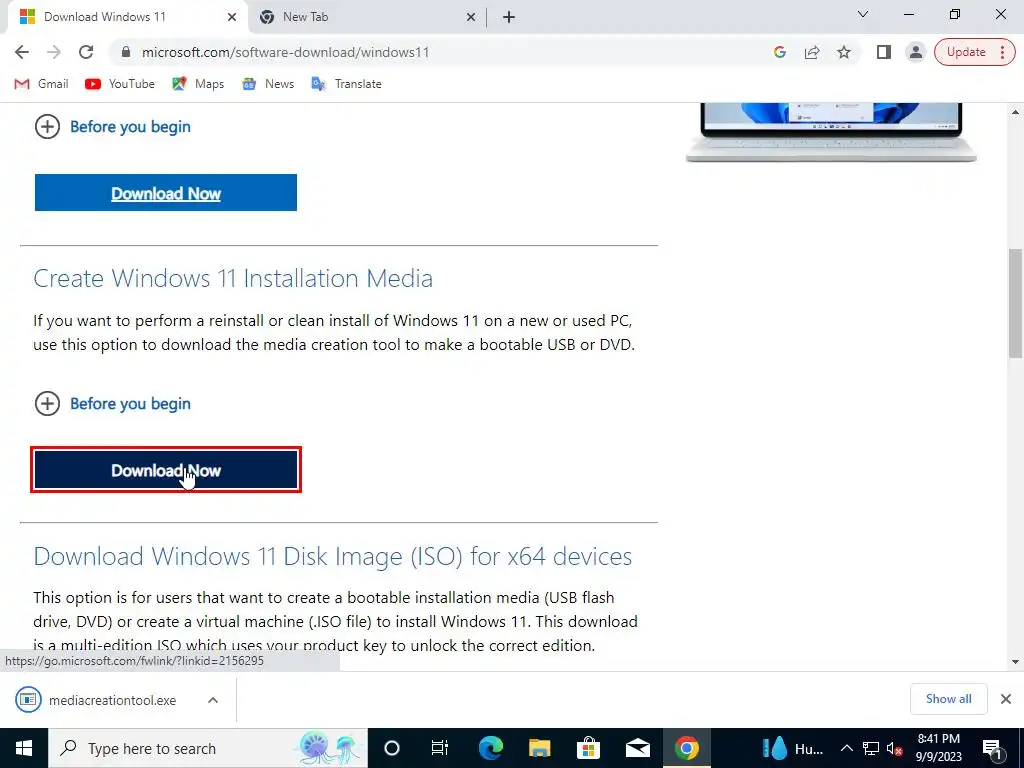1024x768 pixels.
Task: Open the News bookmark
Action: [268, 84]
